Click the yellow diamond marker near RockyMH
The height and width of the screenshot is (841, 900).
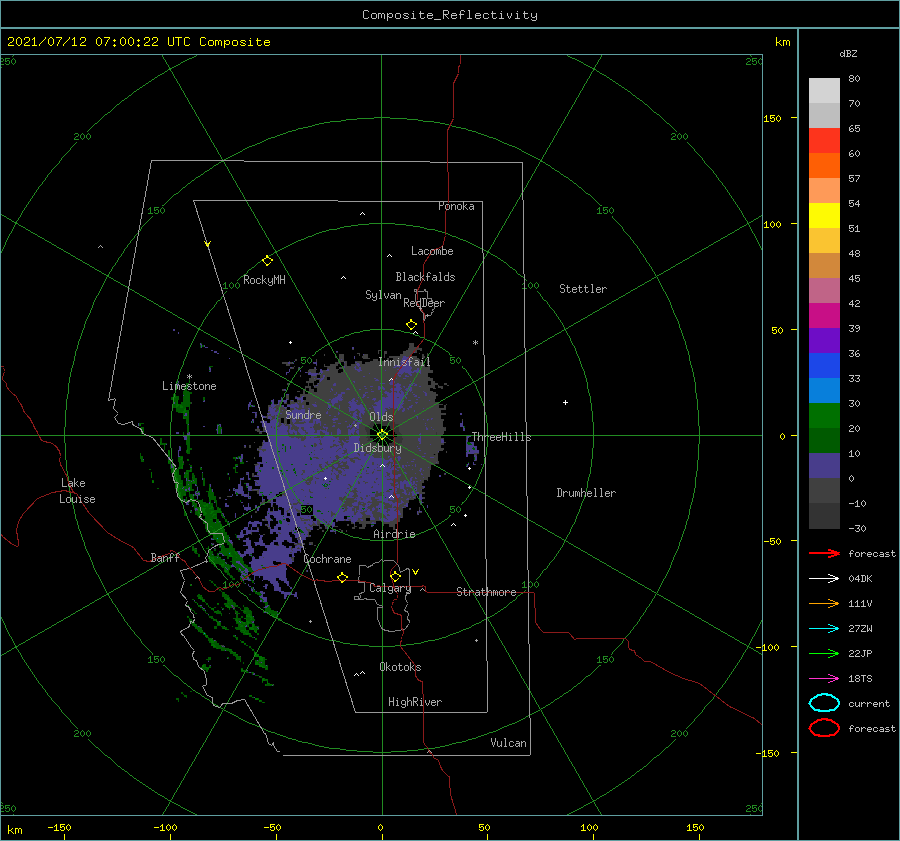pos(267,261)
